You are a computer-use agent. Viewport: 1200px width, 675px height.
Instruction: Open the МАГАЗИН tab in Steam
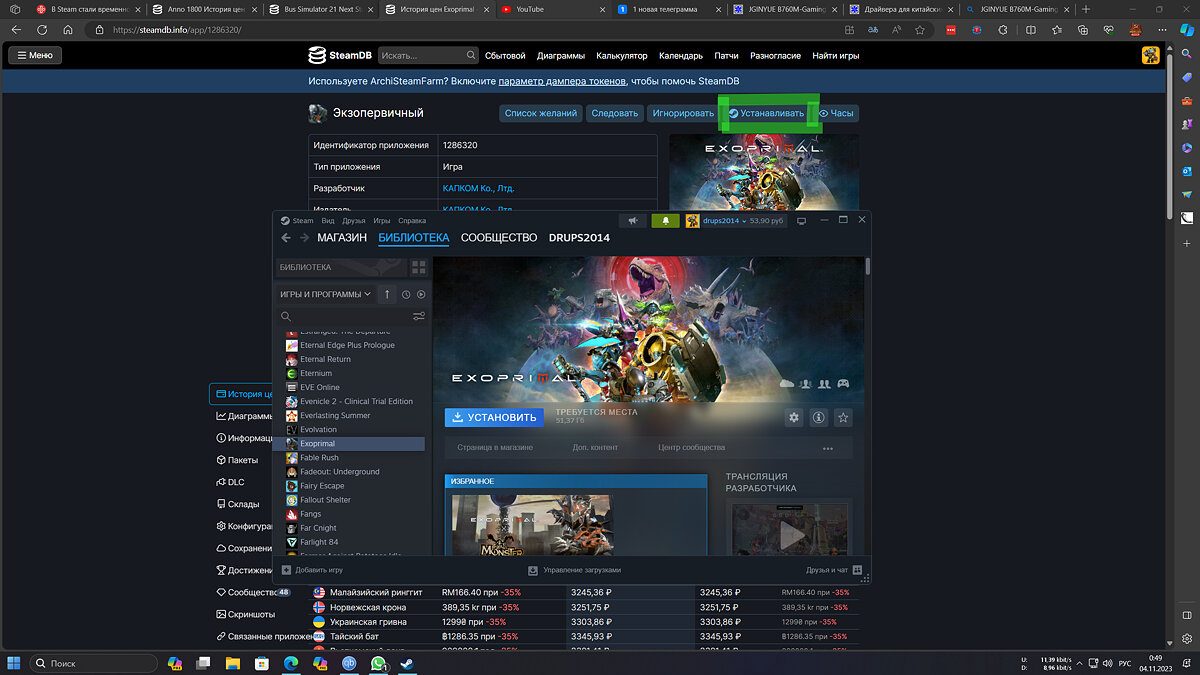[341, 238]
